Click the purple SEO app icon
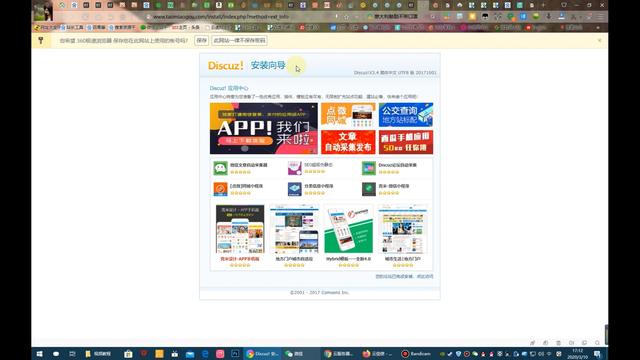 pyautogui.click(x=295, y=168)
